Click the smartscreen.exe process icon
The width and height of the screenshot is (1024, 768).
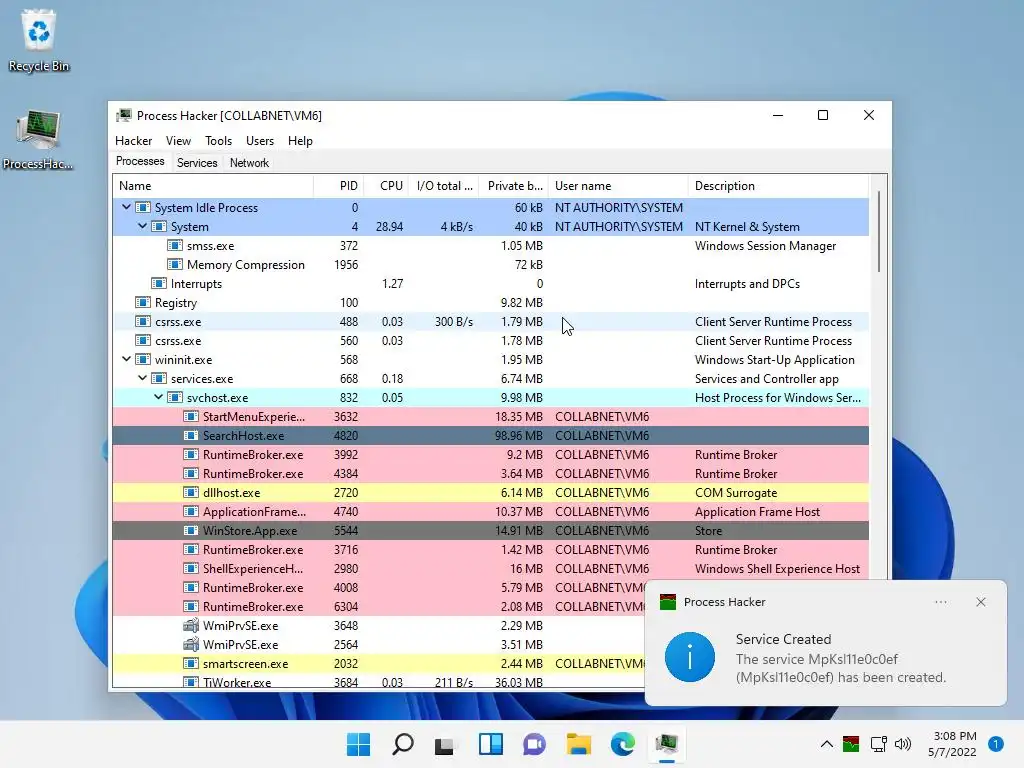point(191,664)
